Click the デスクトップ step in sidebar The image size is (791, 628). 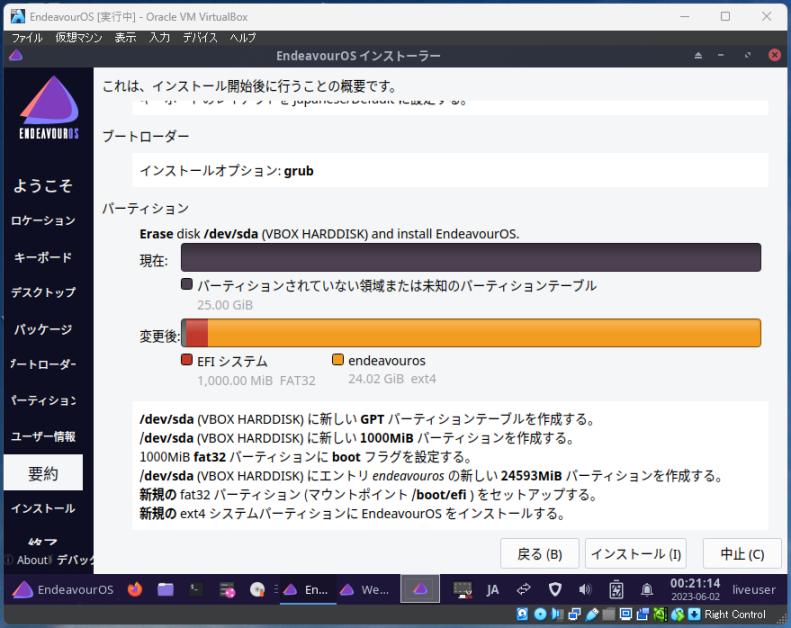43,293
